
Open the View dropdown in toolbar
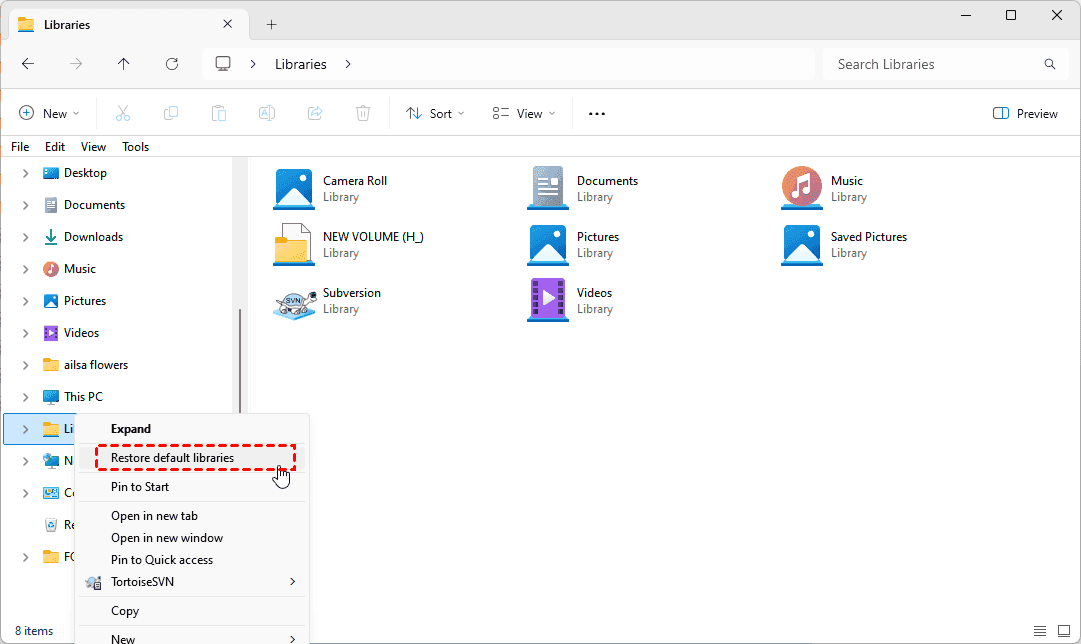[x=524, y=114]
